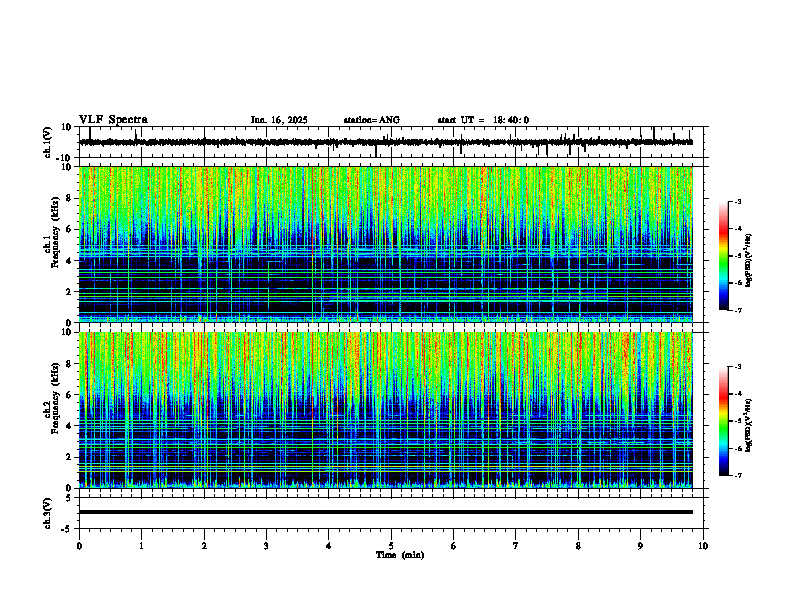Click the ch.3(V) flat trace line
The width and height of the screenshot is (792, 612).
click(385, 512)
